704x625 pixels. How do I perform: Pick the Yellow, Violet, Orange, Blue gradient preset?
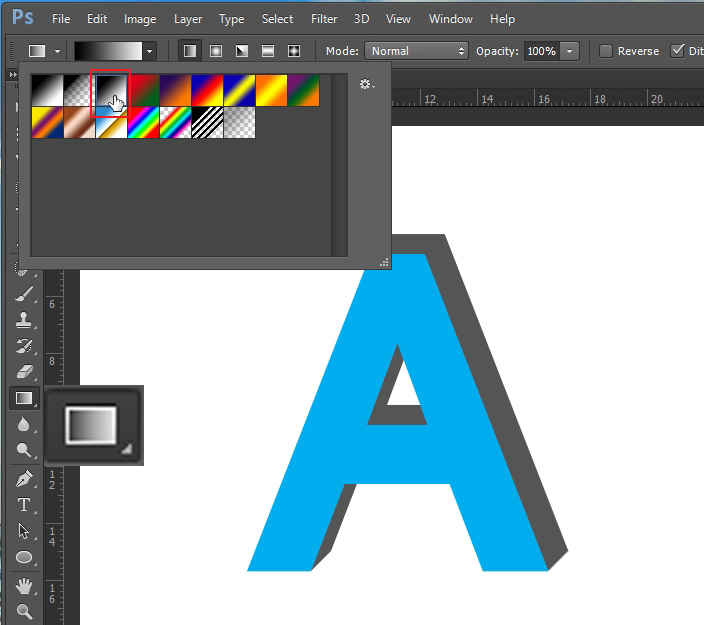pyautogui.click(x=47, y=123)
